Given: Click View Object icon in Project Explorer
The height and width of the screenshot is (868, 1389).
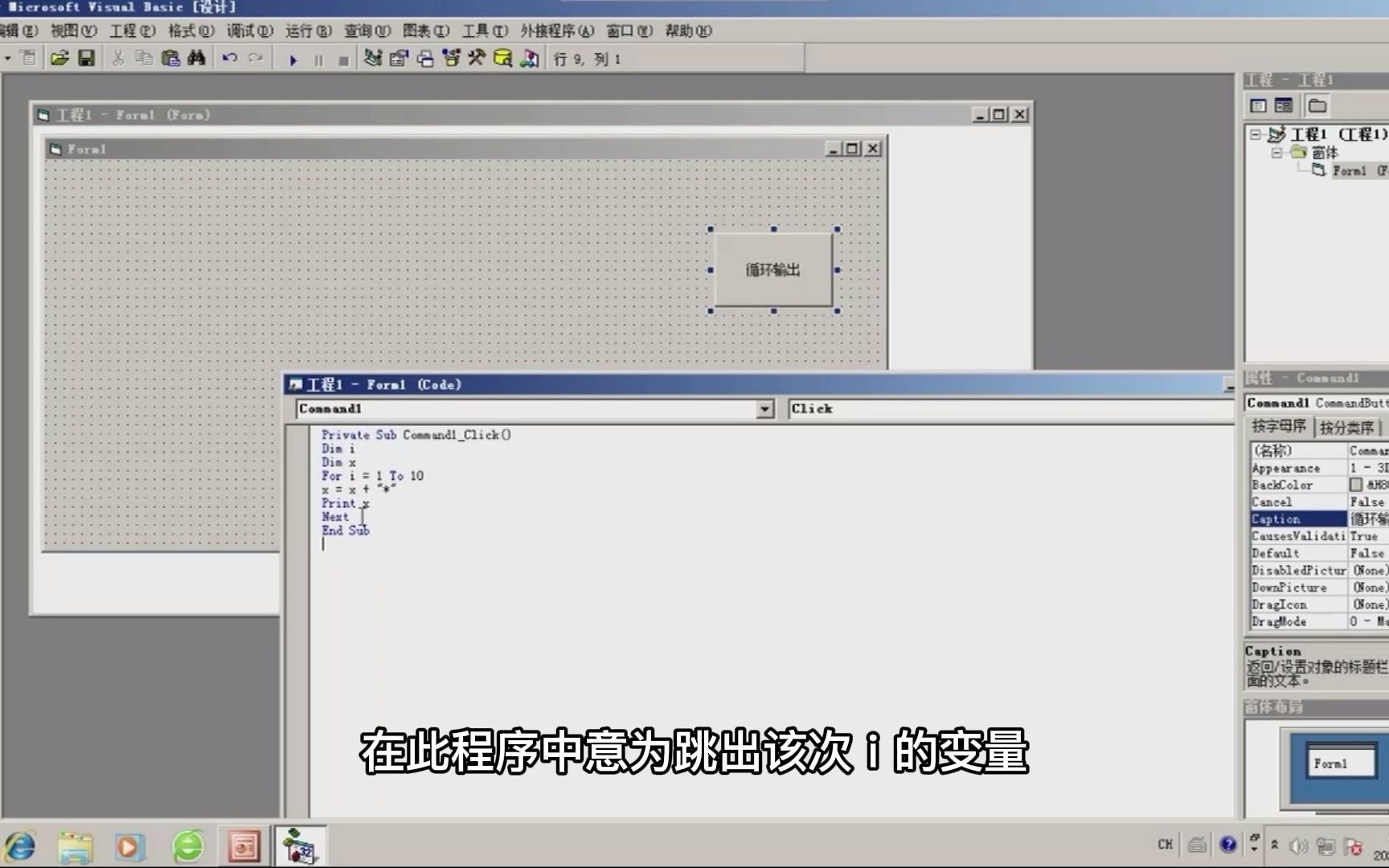Looking at the screenshot, I should pyautogui.click(x=1284, y=105).
